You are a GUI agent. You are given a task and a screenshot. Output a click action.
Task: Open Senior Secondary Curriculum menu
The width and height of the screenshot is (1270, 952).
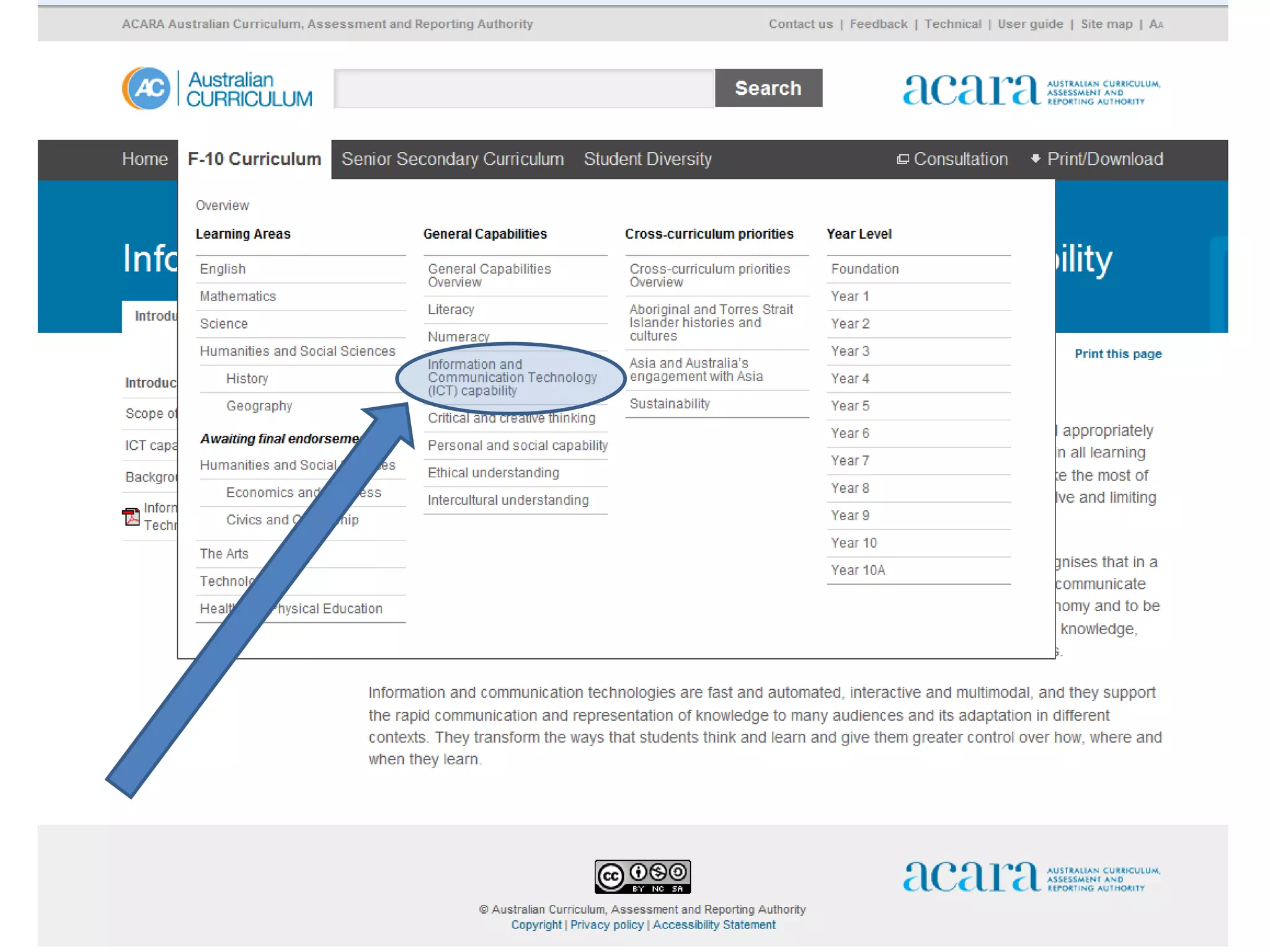452,159
